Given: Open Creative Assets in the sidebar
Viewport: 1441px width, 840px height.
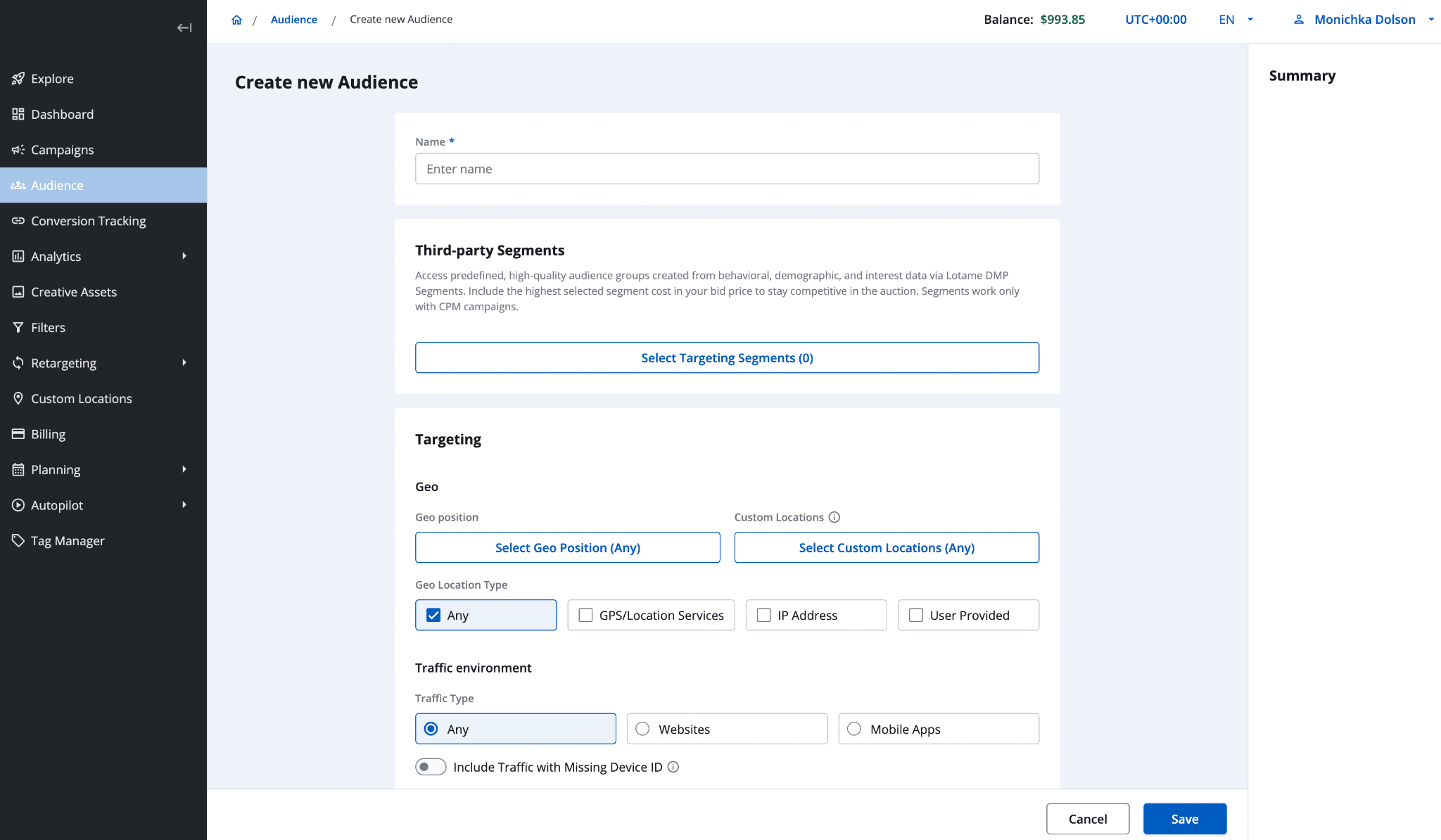Looking at the screenshot, I should click(x=103, y=292).
